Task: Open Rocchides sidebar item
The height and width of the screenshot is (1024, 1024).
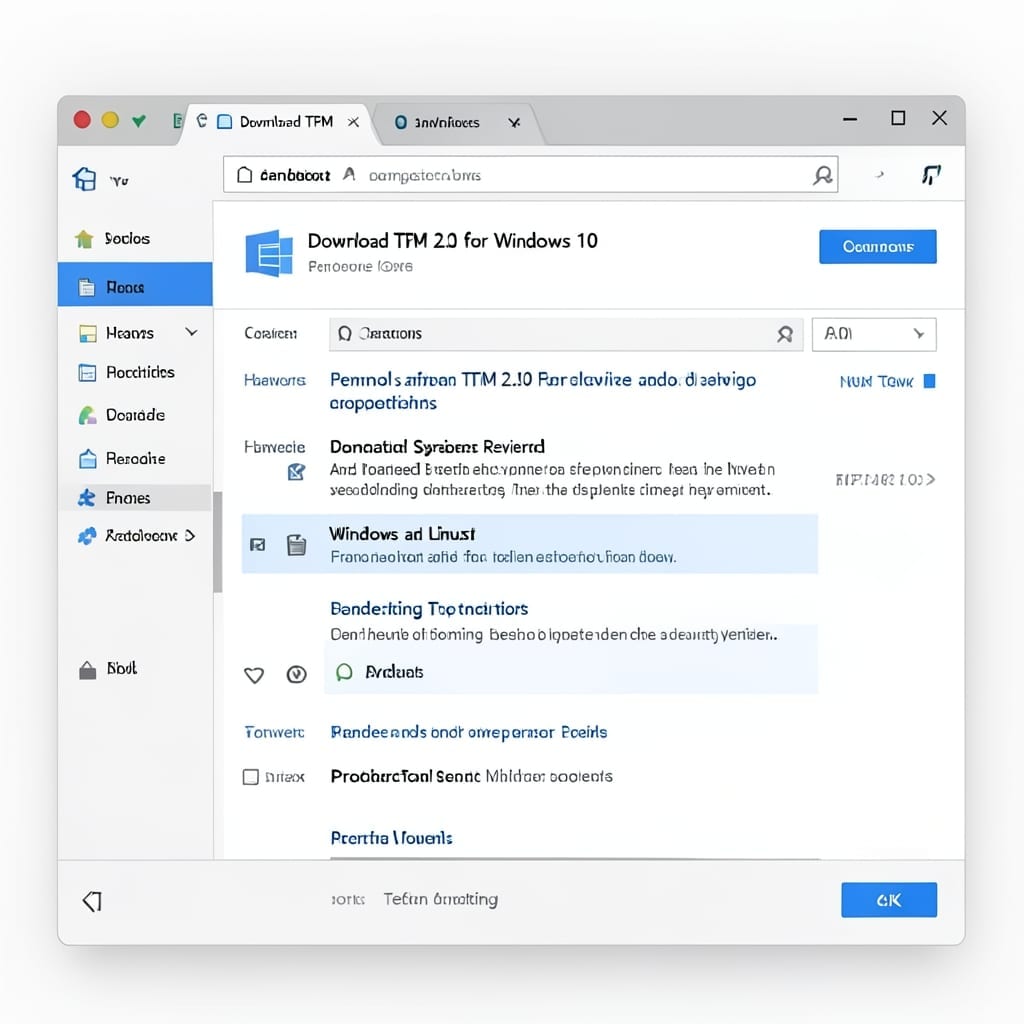Action: point(135,372)
